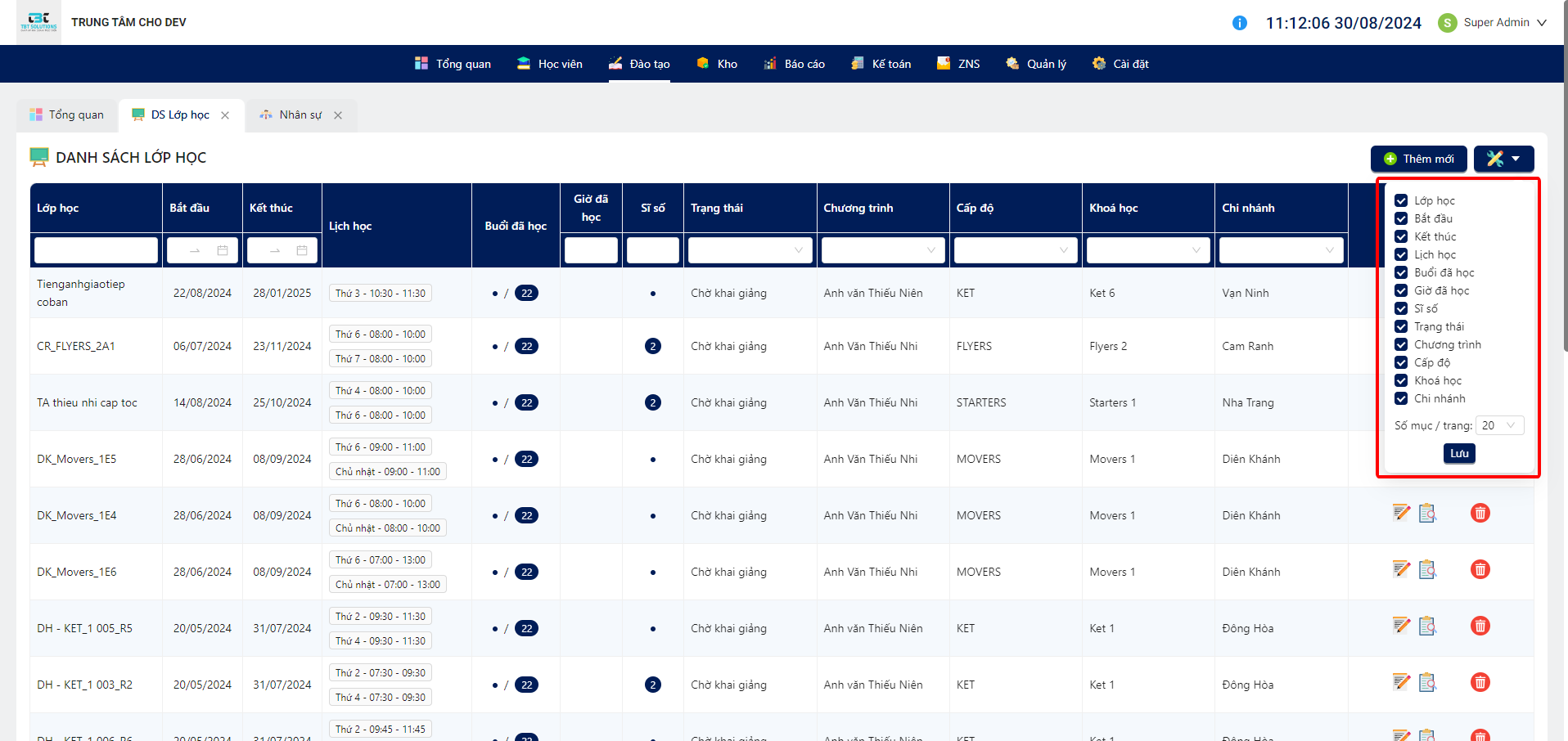This screenshot has height=741, width=1568.
Task: Close the Nhân sự tab
Action: tap(338, 115)
